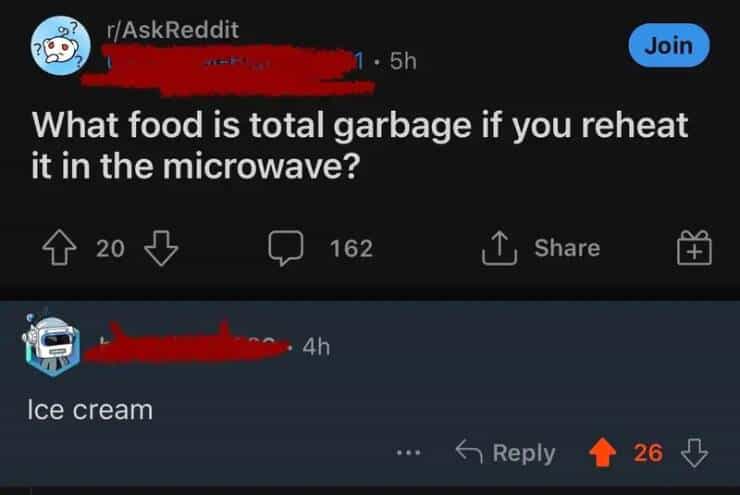
Task: Open the r/AskReddit subreddit link
Action: click(x=173, y=30)
